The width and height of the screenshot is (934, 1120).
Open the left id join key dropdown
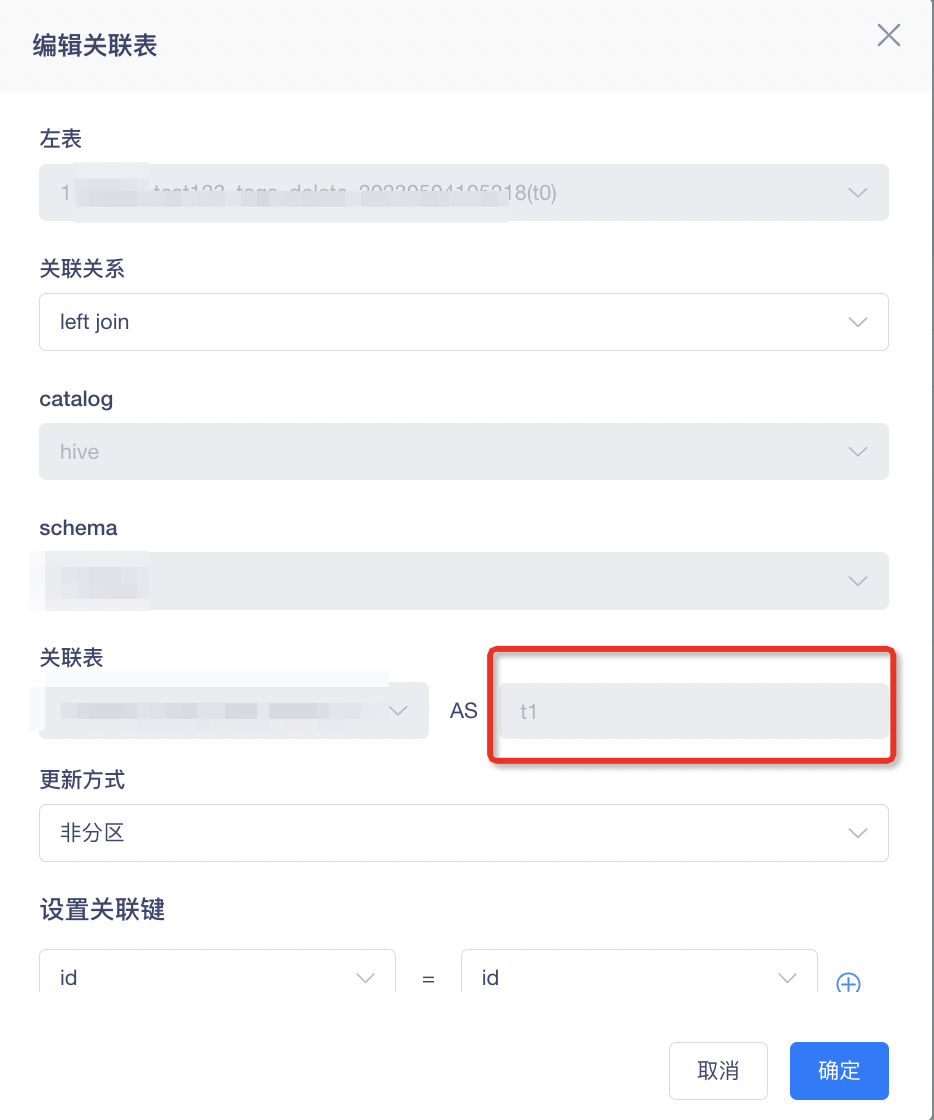[x=217, y=972]
